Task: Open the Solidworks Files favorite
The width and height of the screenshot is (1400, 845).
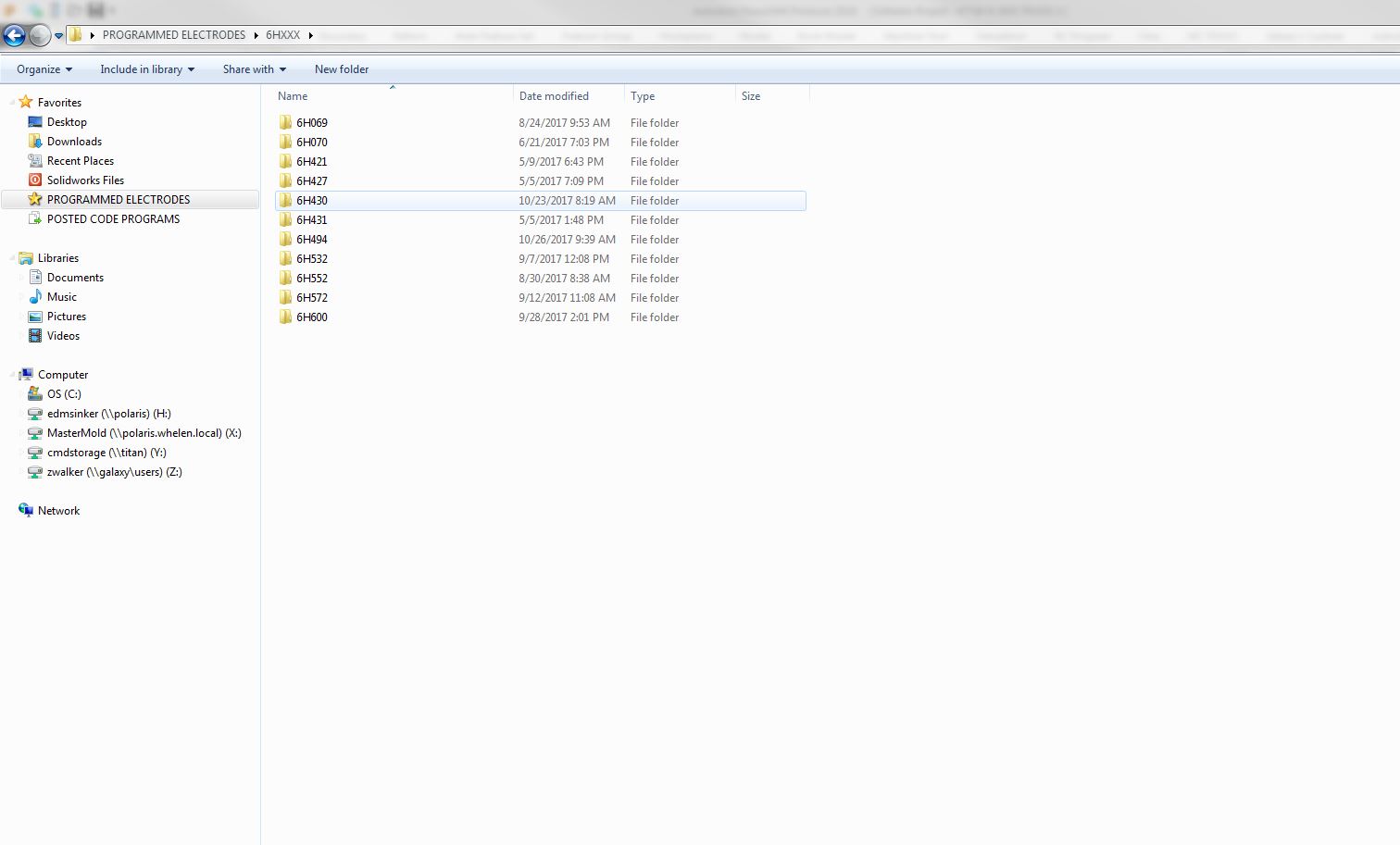Action: pyautogui.click(x=85, y=180)
